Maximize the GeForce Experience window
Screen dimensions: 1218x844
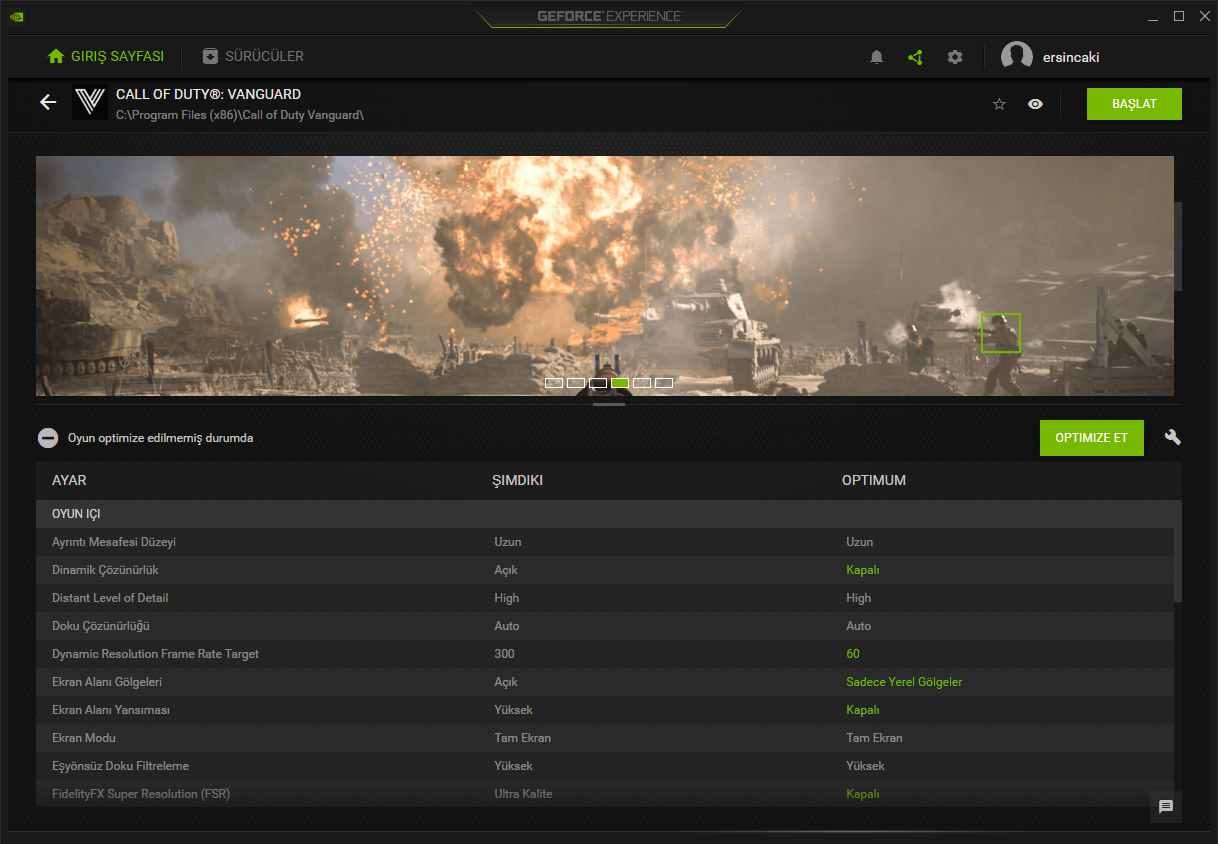(x=1179, y=16)
